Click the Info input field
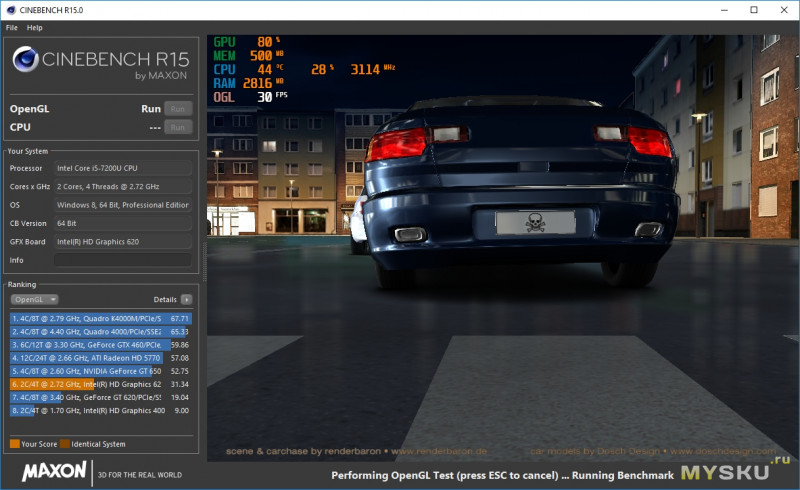The image size is (800, 490). (123, 260)
